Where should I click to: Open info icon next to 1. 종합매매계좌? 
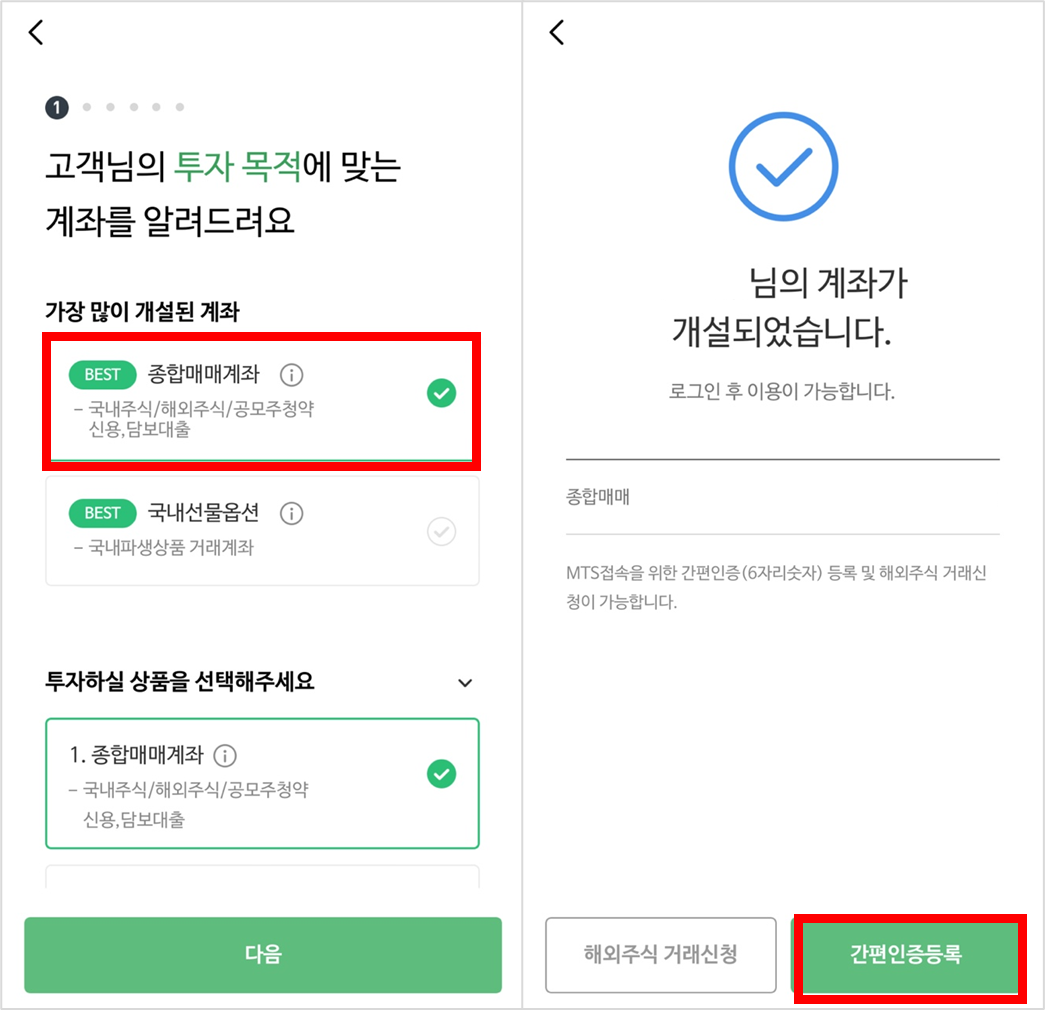click(x=225, y=755)
